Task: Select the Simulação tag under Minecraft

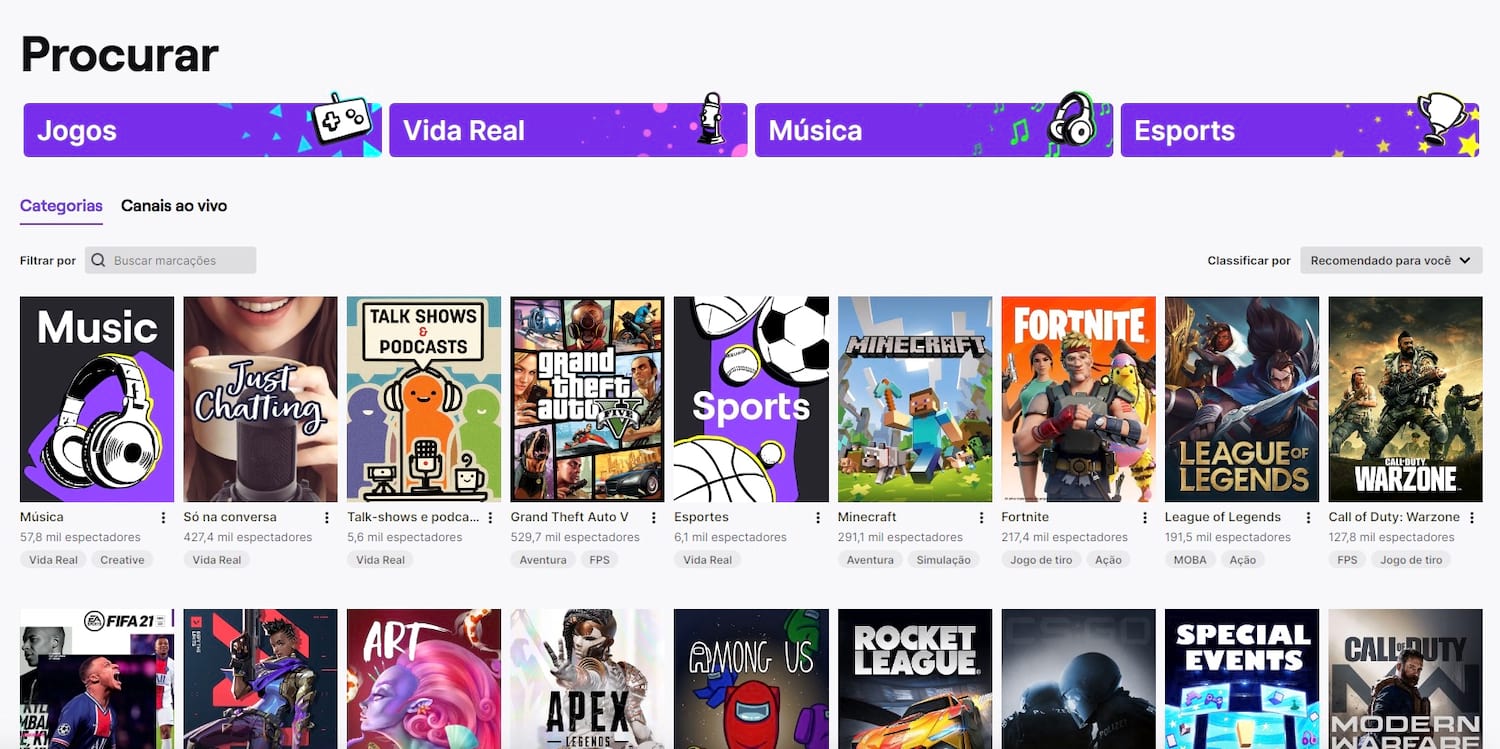Action: tap(944, 560)
